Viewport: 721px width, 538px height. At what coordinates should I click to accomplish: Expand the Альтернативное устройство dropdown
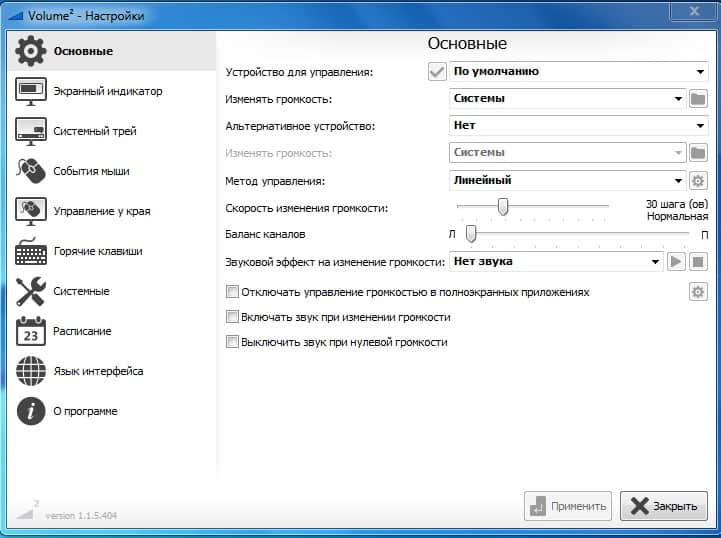click(578, 126)
